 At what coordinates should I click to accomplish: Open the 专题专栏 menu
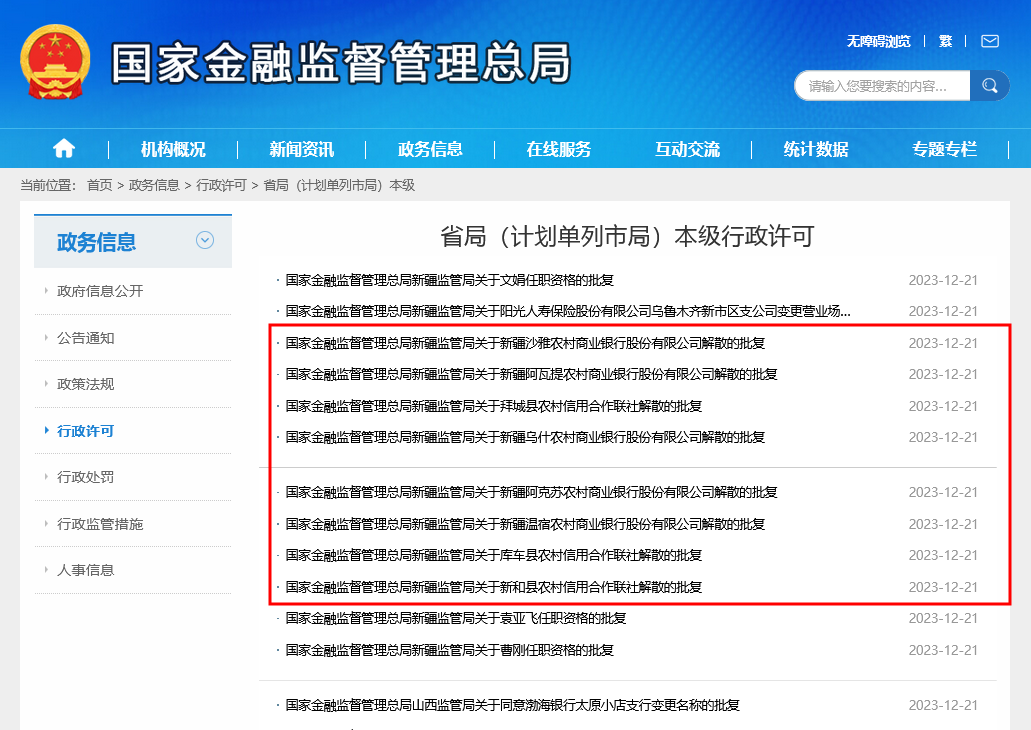coord(944,149)
